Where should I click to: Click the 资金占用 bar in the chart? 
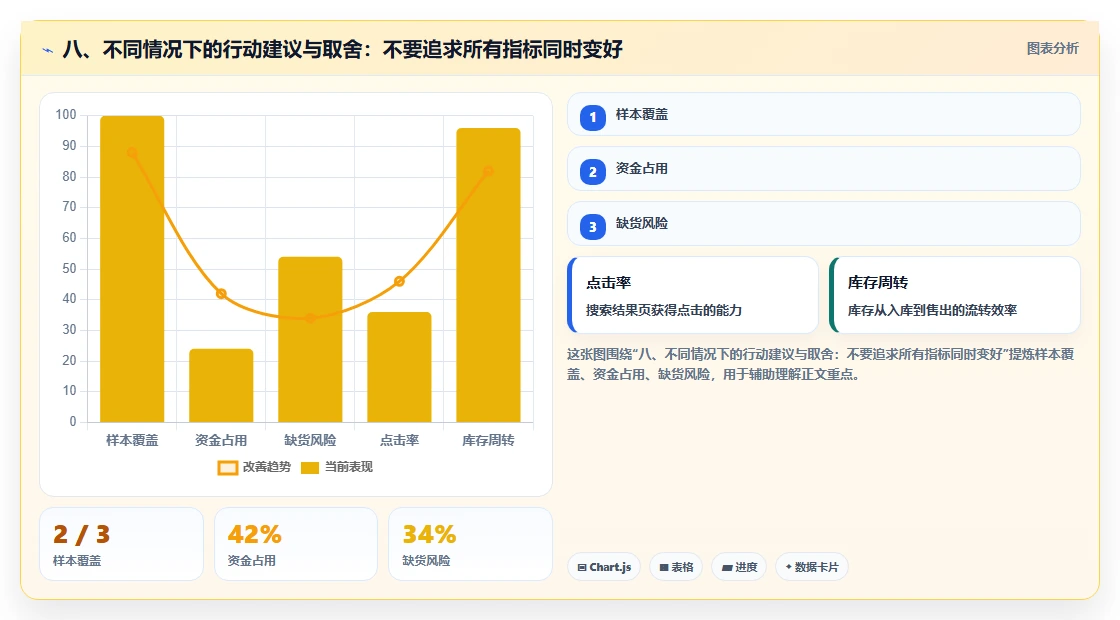221,385
